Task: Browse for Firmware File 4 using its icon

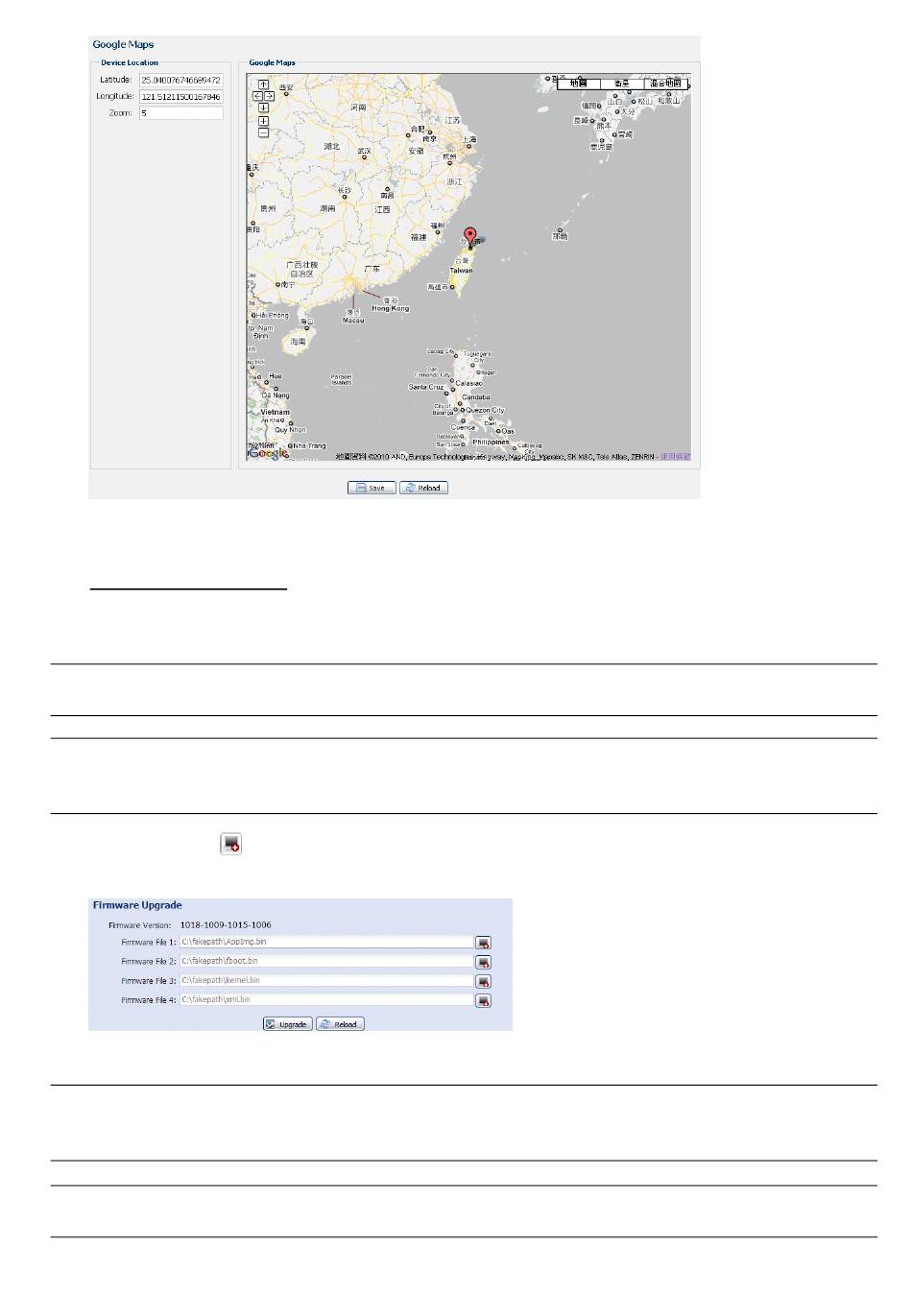Action: pos(484,1000)
